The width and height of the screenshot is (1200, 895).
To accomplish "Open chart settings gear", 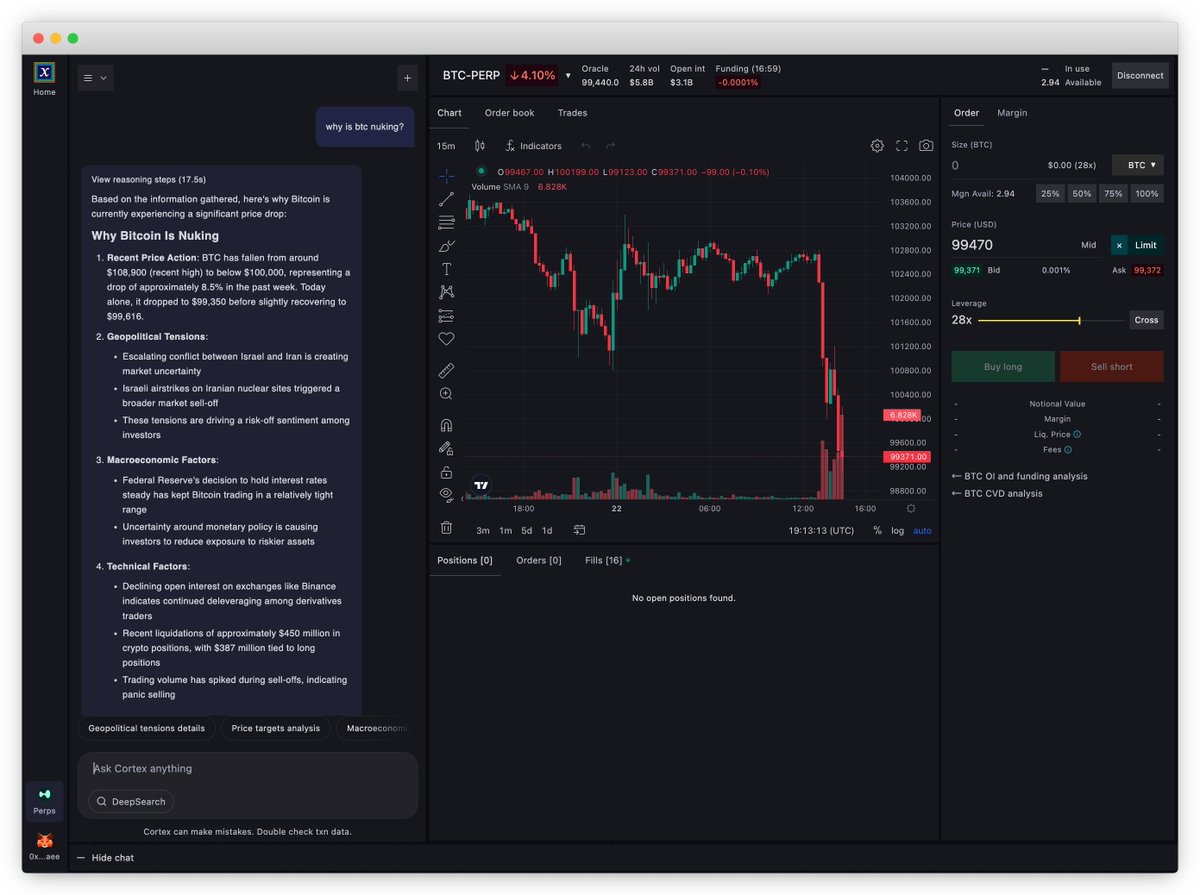I will [877, 146].
